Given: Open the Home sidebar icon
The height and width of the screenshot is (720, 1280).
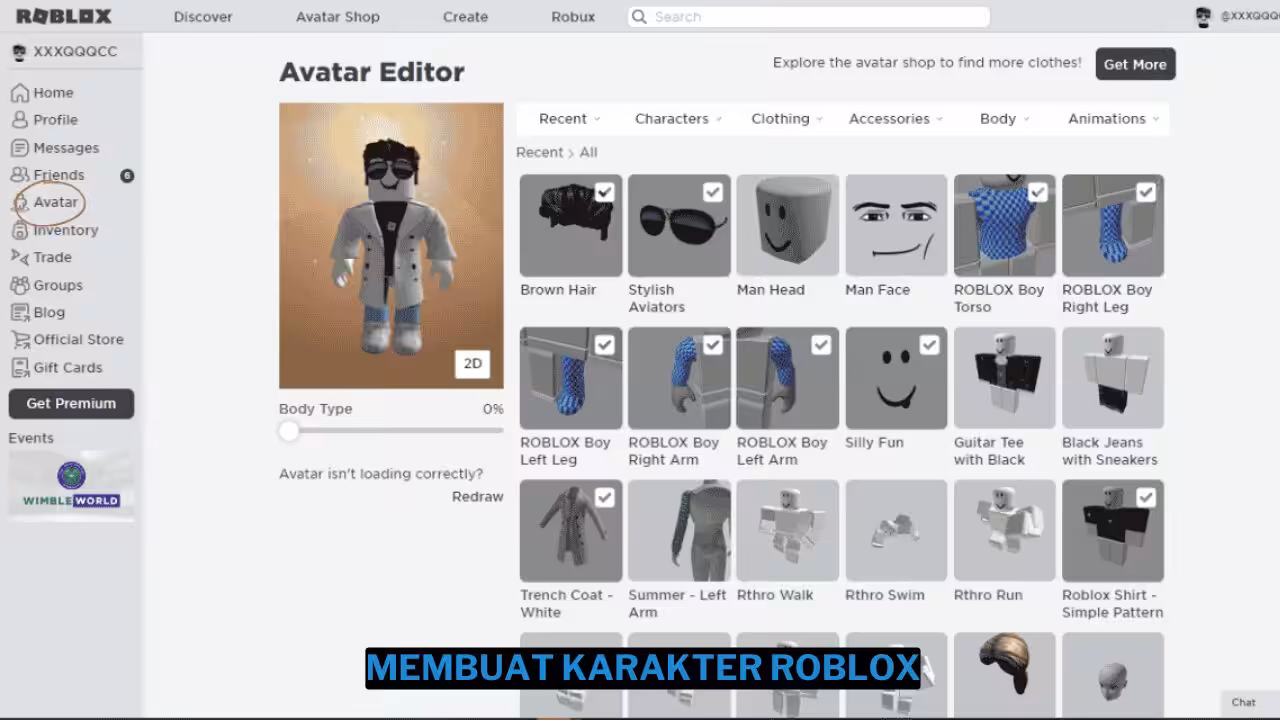Looking at the screenshot, I should click(x=19, y=93).
